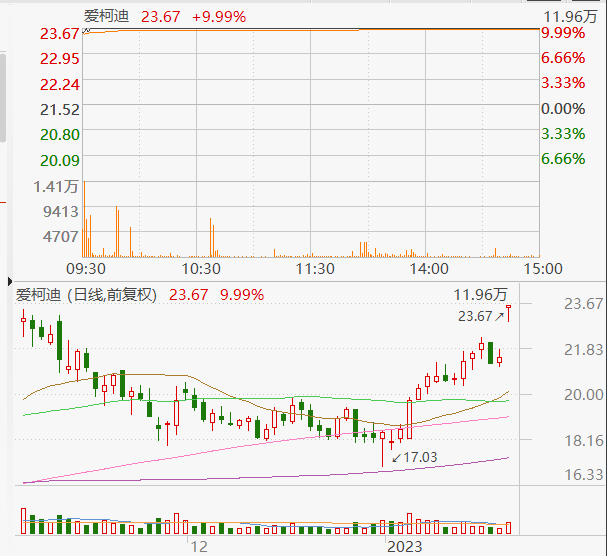Click the +9.99% change in intraday header
607x556 pixels.
[219, 17]
